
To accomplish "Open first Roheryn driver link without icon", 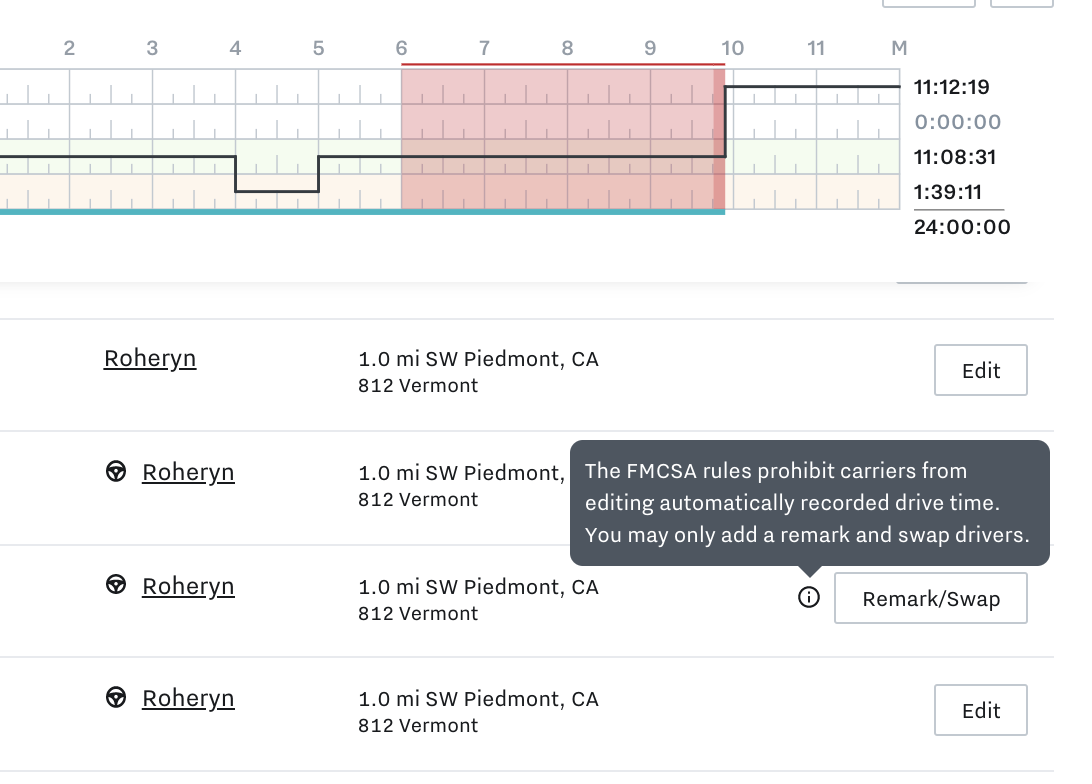I will point(150,359).
